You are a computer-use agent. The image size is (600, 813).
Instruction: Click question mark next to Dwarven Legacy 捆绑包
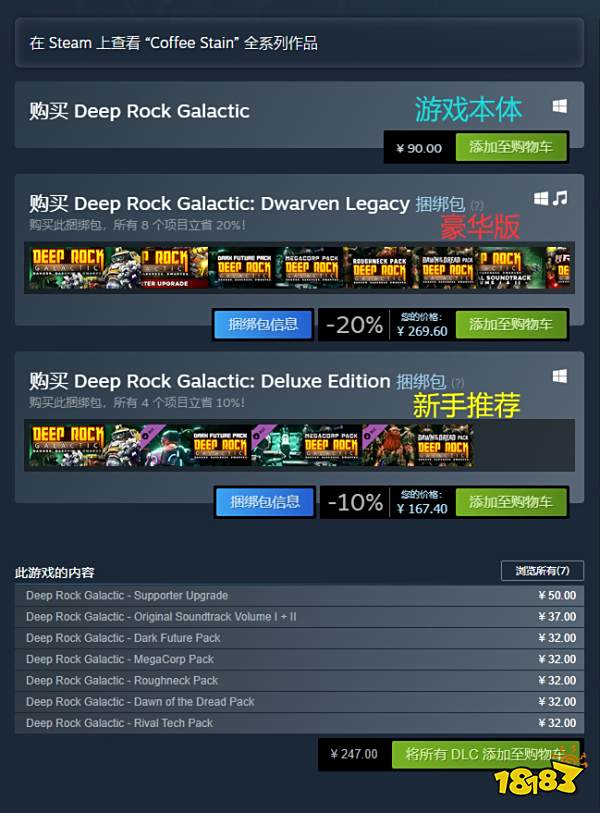(477, 205)
